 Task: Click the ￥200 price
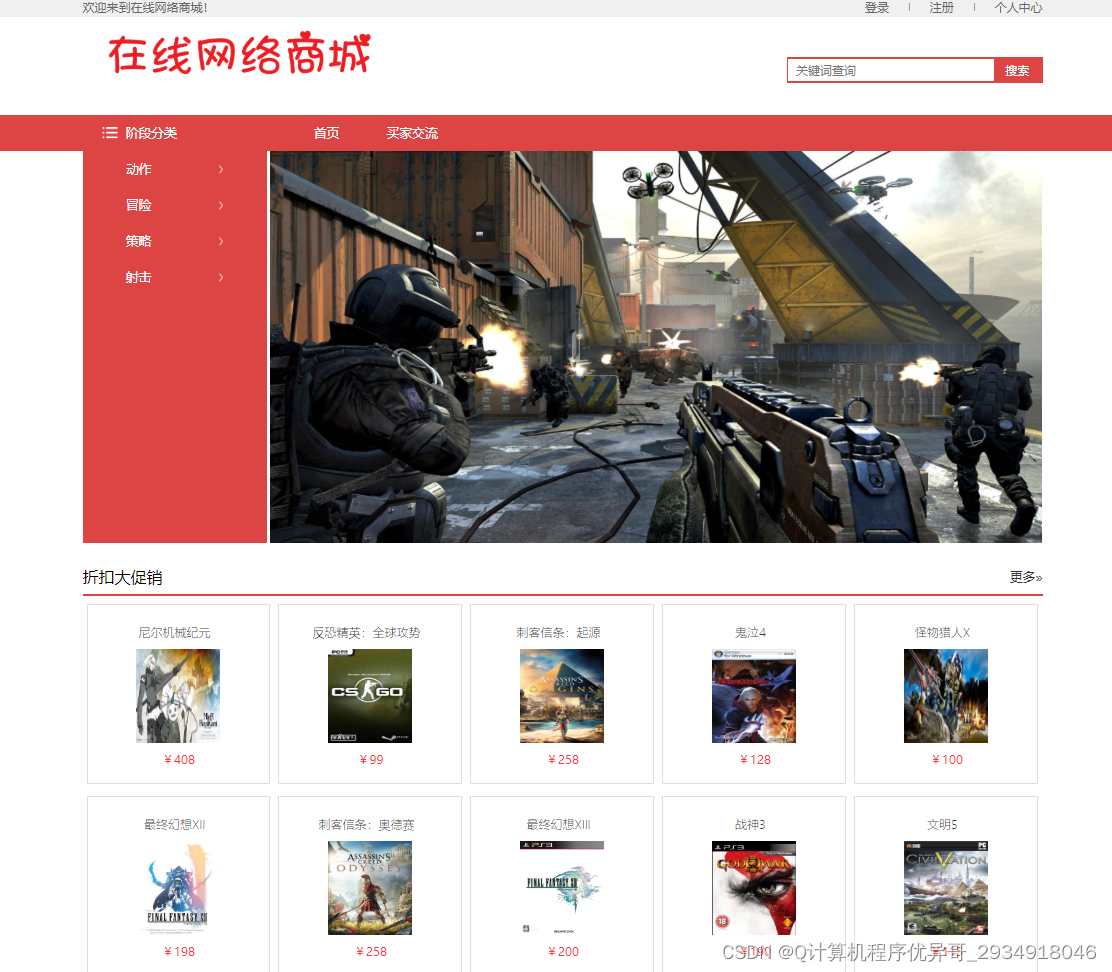(x=563, y=951)
